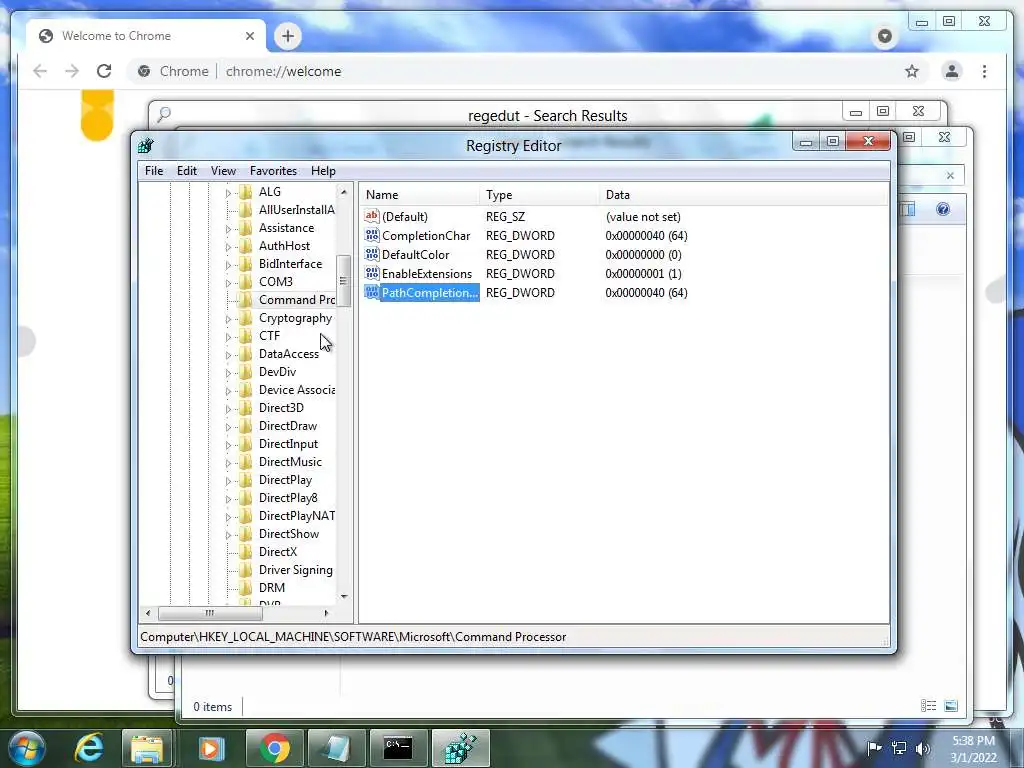Image resolution: width=1024 pixels, height=768 pixels.
Task: Click the DirectX folder icon
Action: coord(246,551)
